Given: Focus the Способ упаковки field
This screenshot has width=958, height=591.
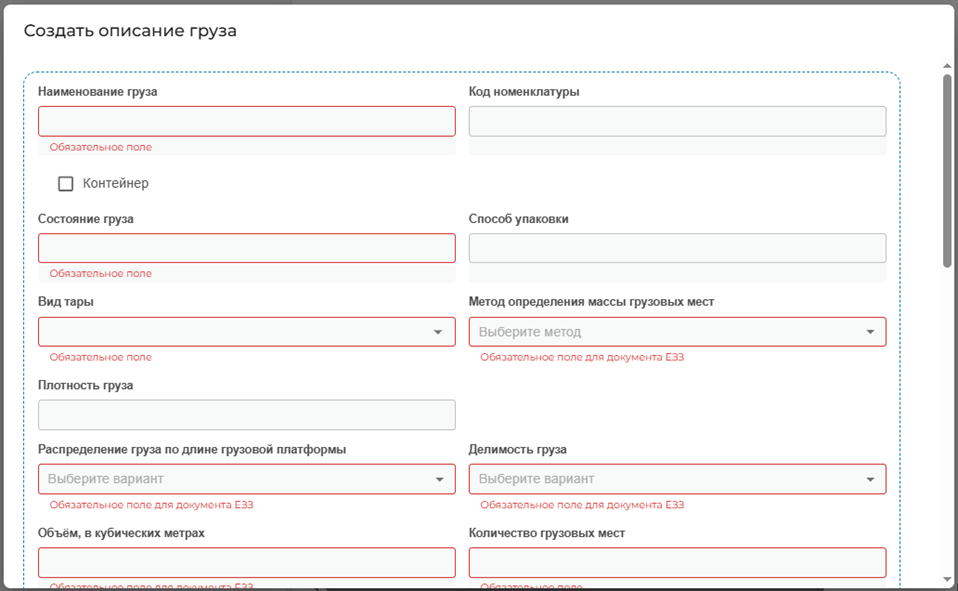Looking at the screenshot, I should [x=677, y=248].
